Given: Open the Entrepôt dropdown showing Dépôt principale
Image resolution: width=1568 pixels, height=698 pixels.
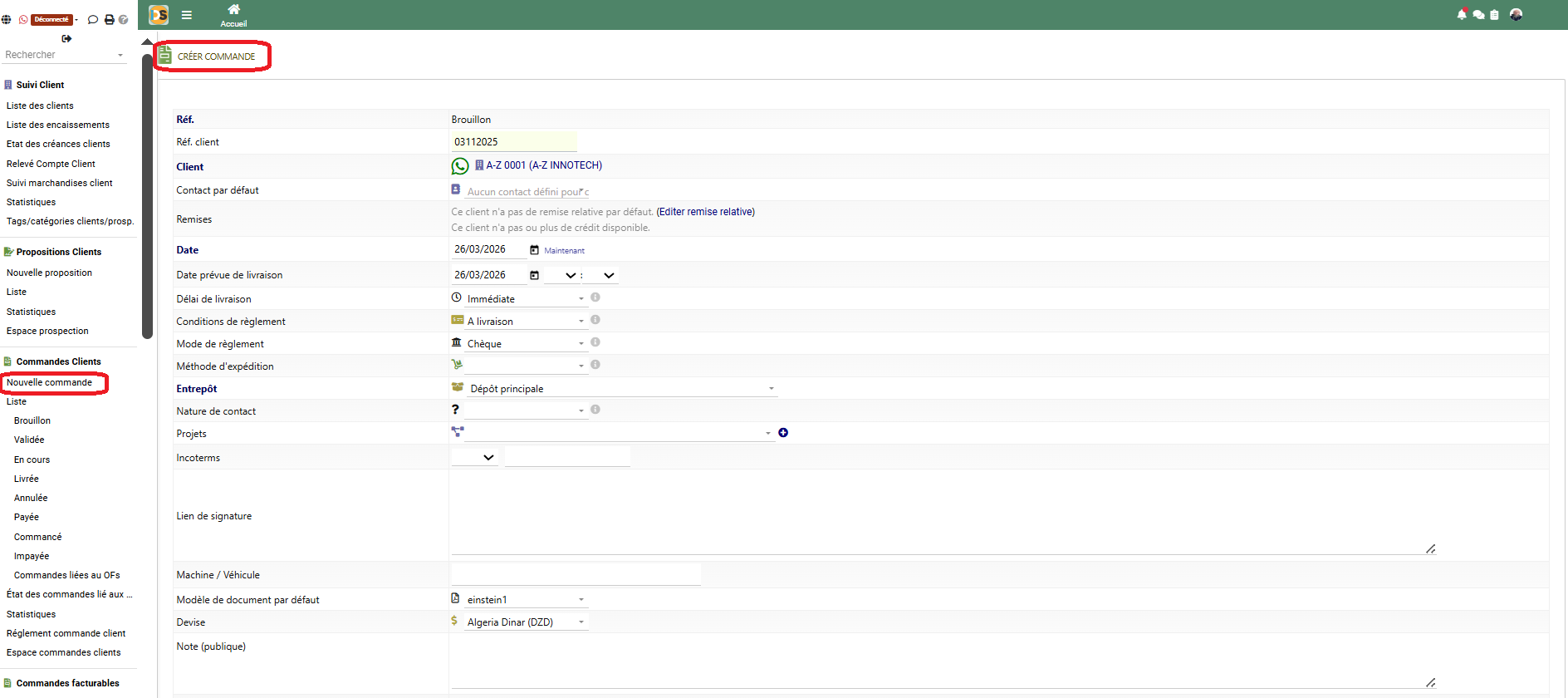Looking at the screenshot, I should (x=621, y=389).
